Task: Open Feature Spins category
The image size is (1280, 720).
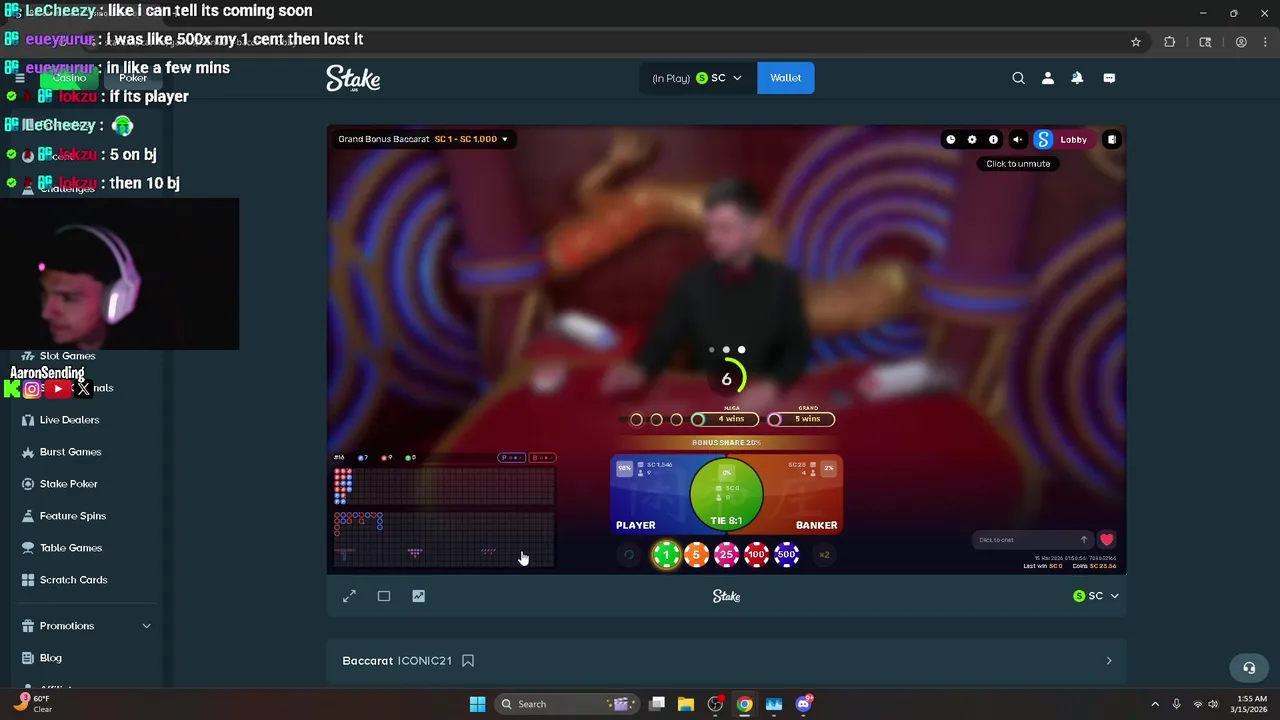Action: 72,516
